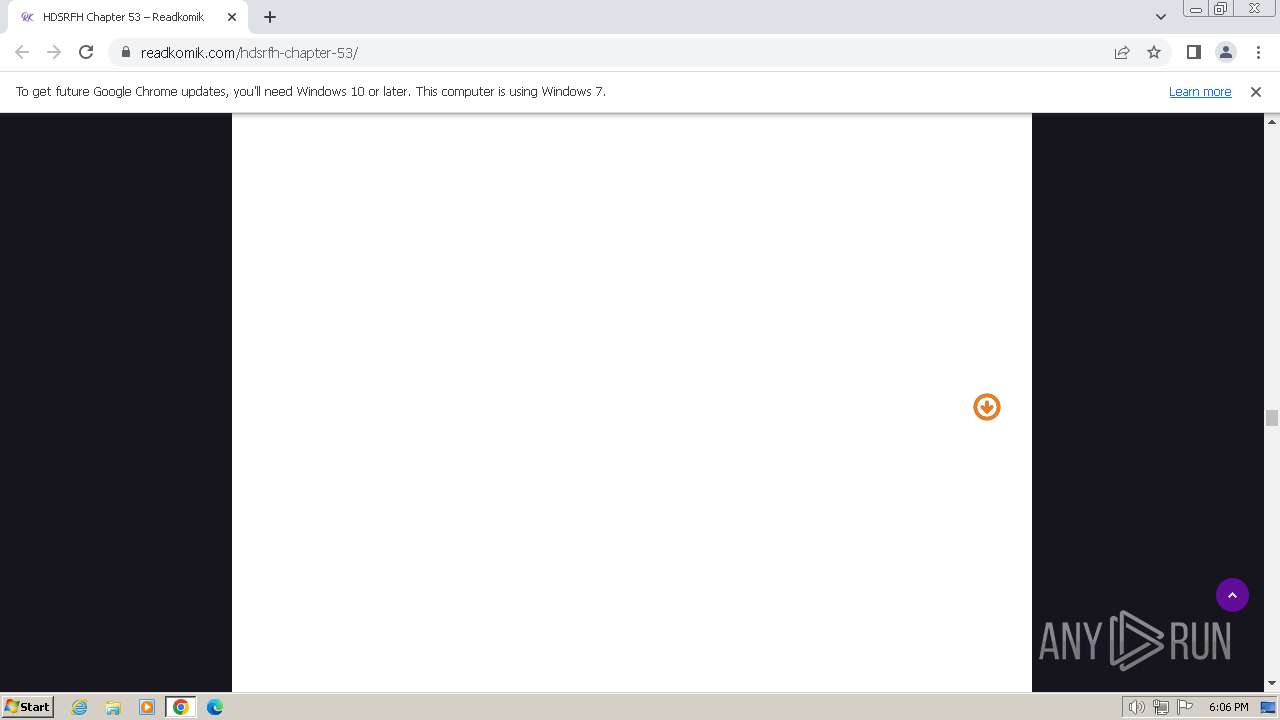Open the Learn more link
This screenshot has height=720, width=1280.
click(x=1200, y=91)
